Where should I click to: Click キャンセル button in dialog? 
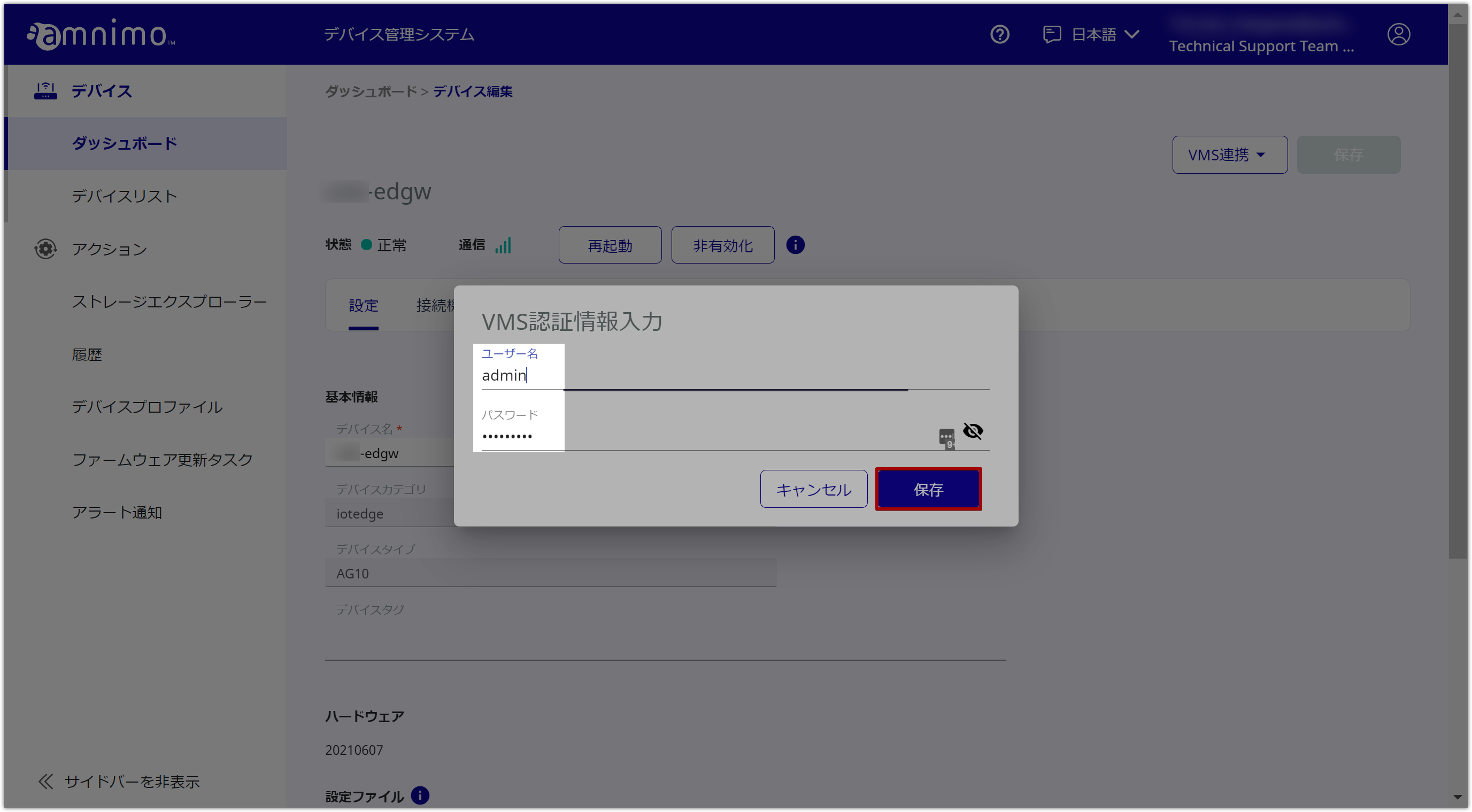pyautogui.click(x=813, y=489)
